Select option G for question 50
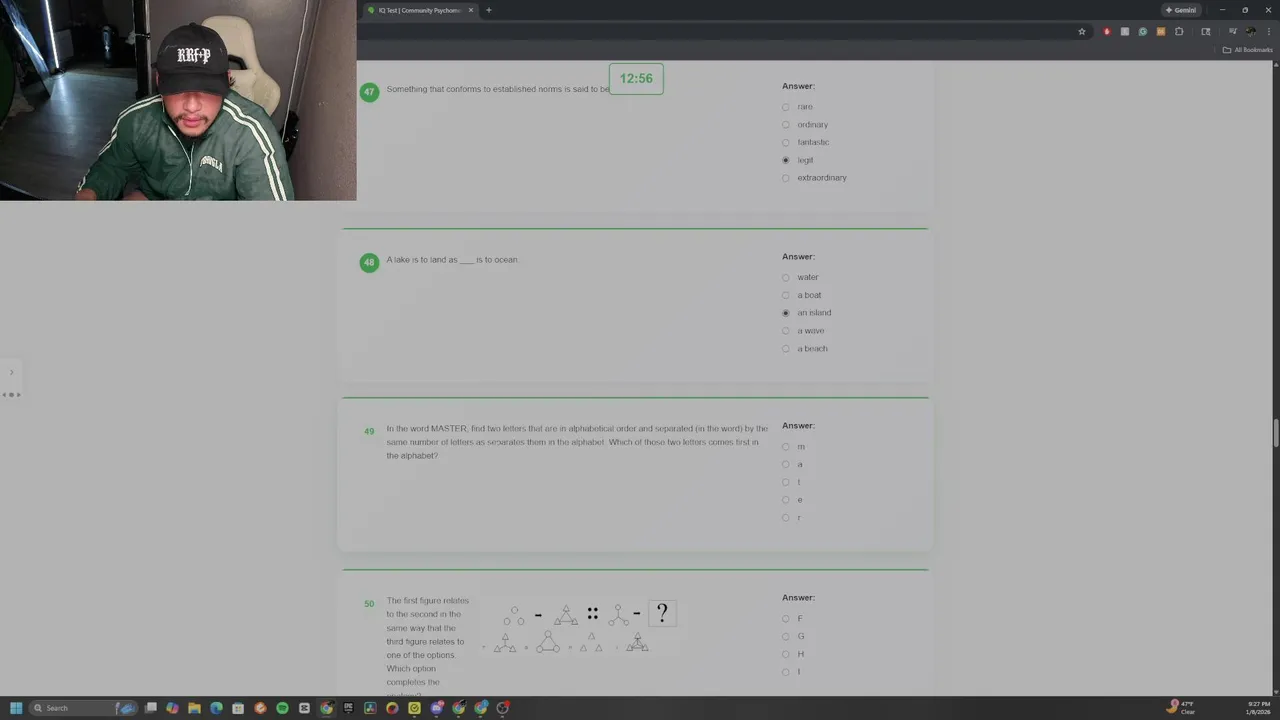 (785, 636)
